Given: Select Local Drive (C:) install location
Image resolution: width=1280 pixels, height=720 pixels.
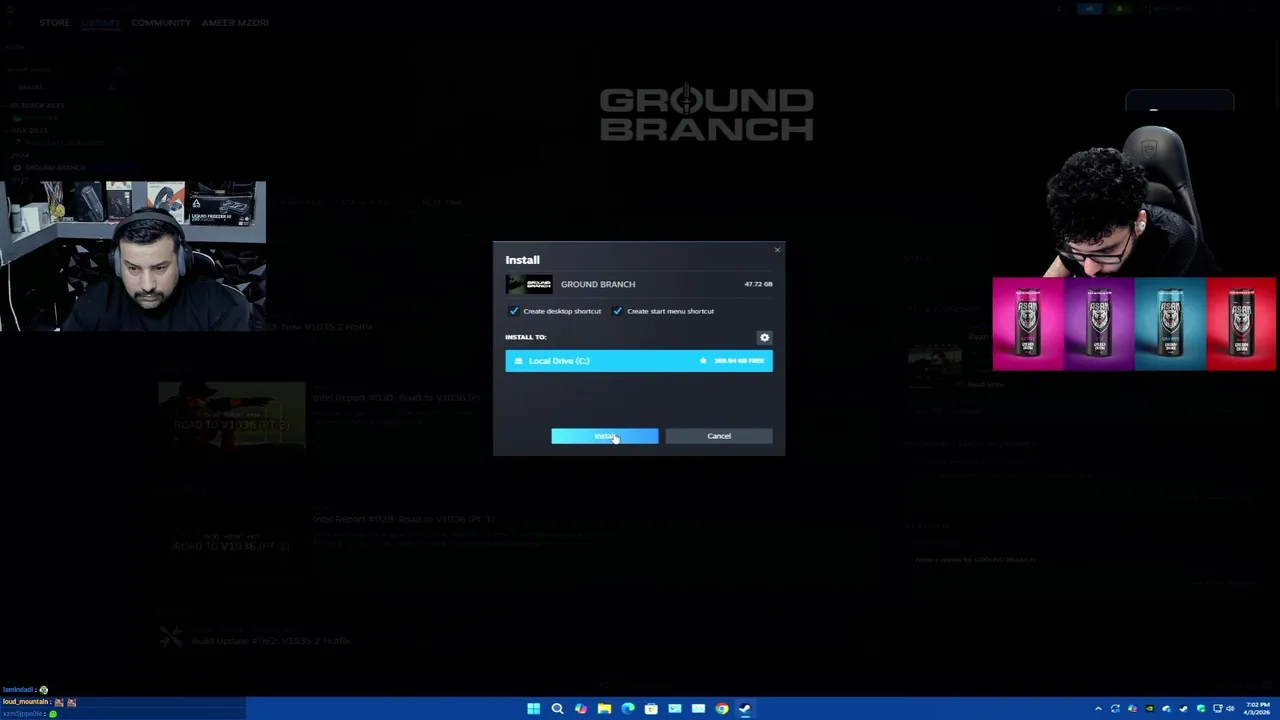Looking at the screenshot, I should click(x=639, y=361).
